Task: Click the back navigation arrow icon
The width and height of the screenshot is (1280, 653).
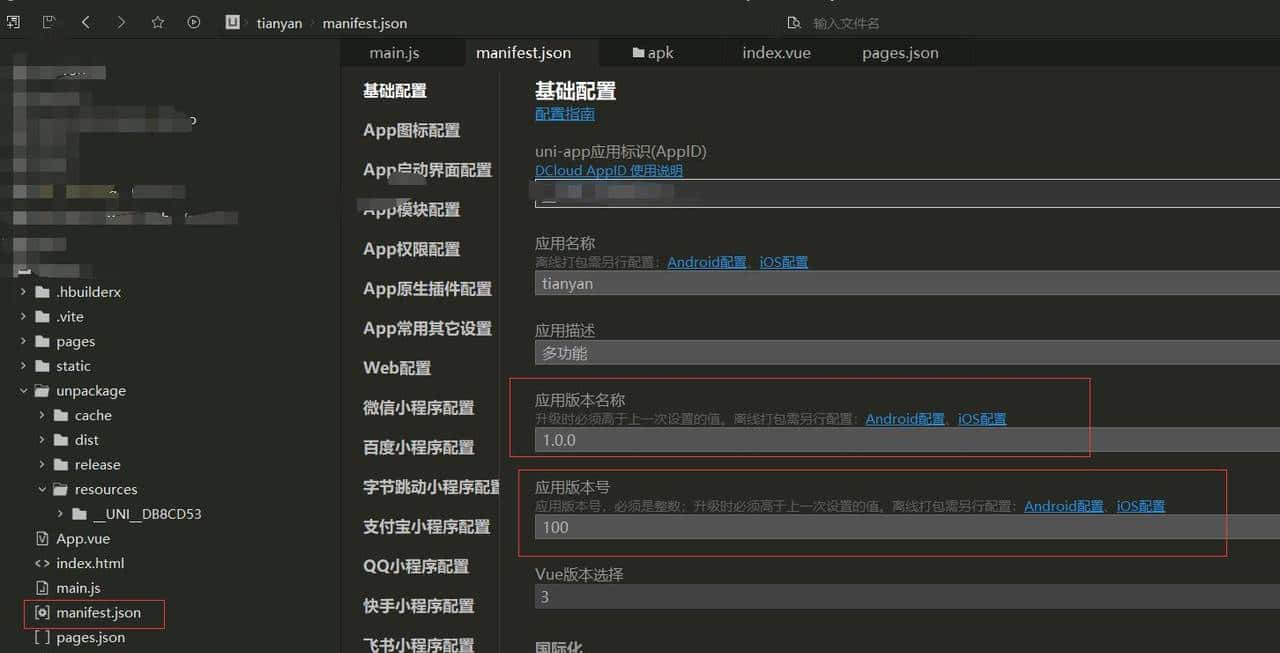Action: (x=85, y=22)
